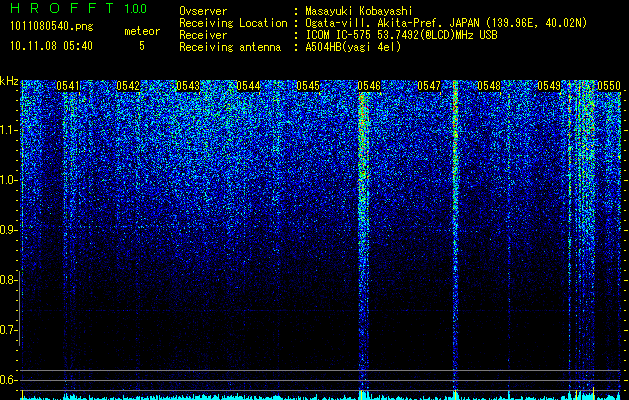The width and height of the screenshot is (629, 400).
Task: Click the 0.7 kHz axis tick label
Action: coord(8,330)
